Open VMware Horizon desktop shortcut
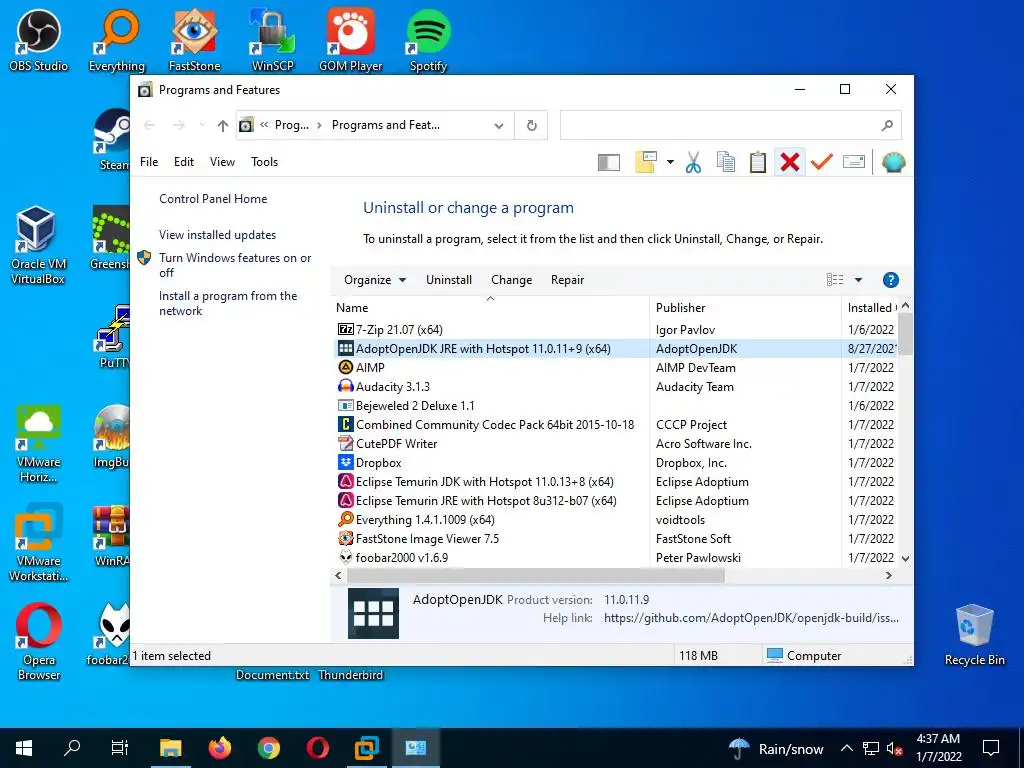 [x=39, y=444]
